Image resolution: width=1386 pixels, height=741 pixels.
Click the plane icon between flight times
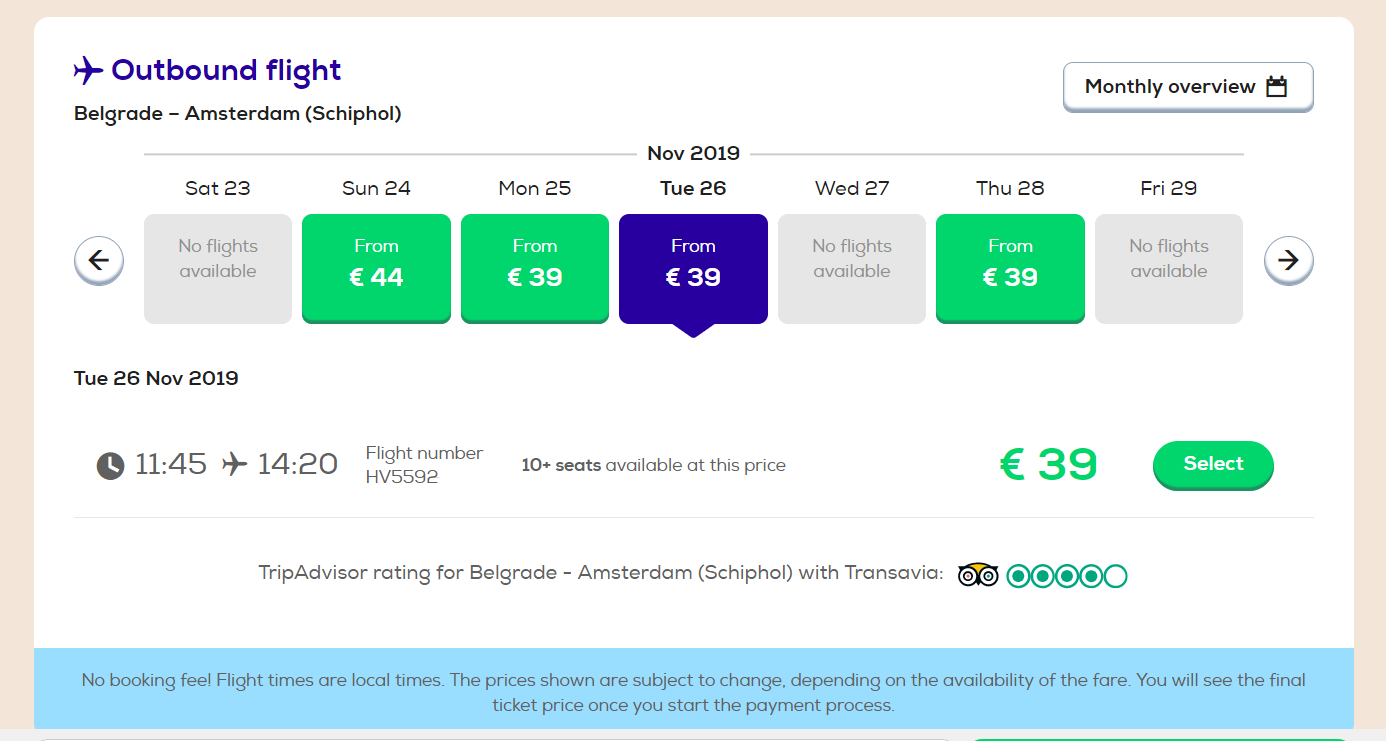(x=235, y=464)
